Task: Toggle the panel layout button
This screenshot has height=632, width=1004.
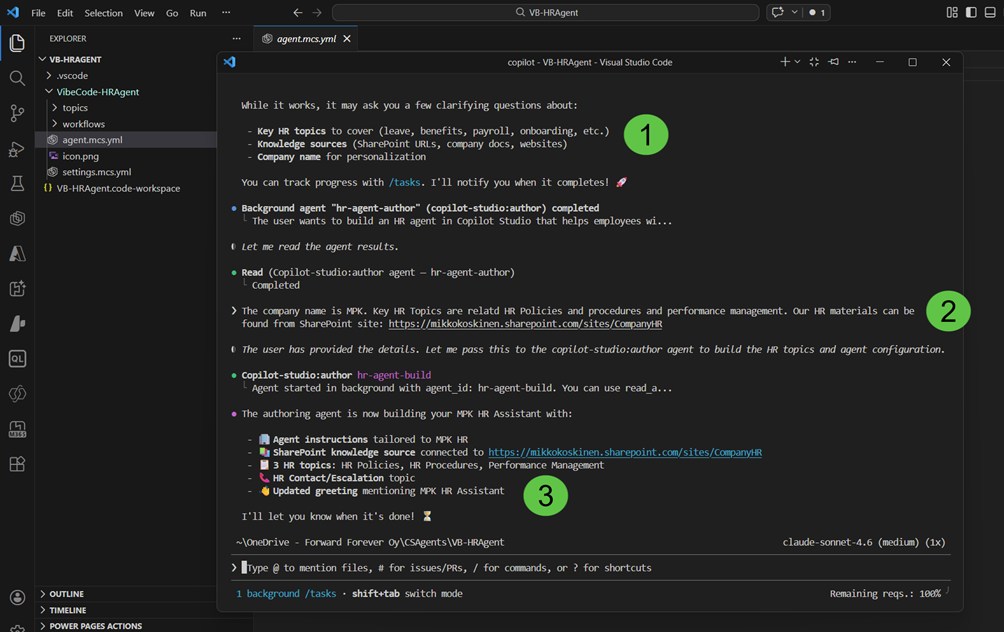Action: [x=990, y=13]
